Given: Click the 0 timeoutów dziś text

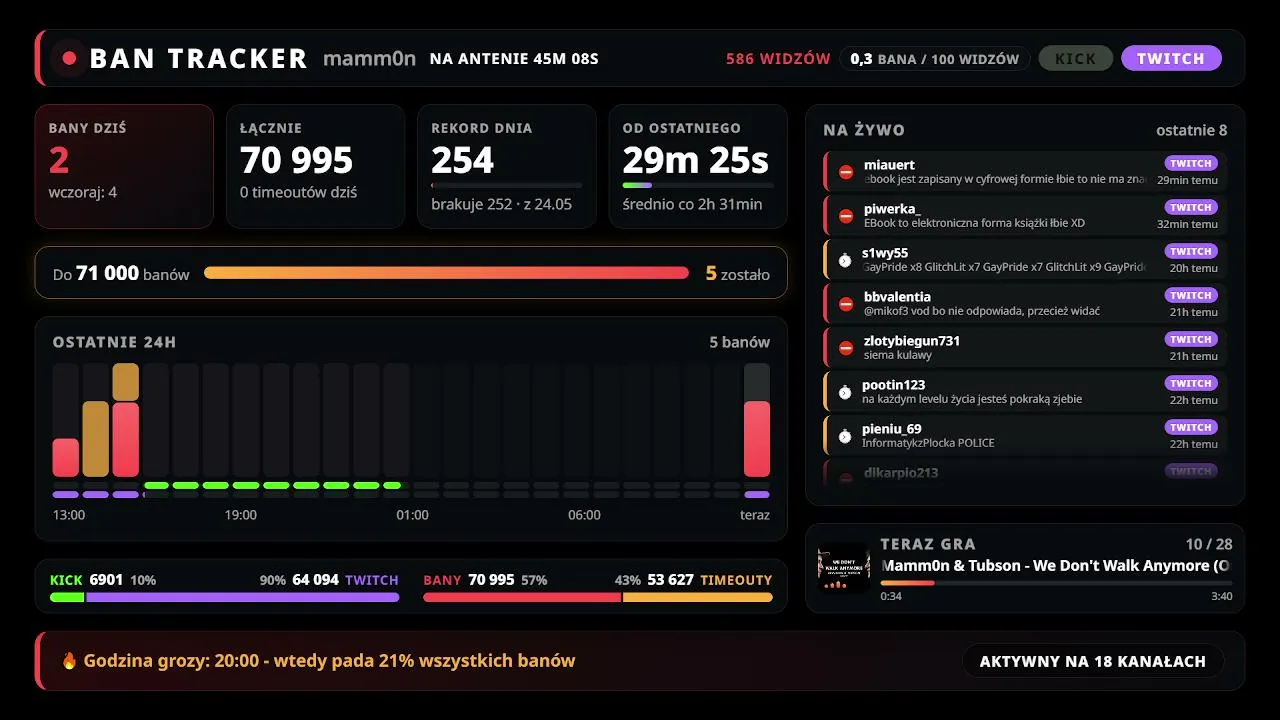Looking at the screenshot, I should click(299, 192).
